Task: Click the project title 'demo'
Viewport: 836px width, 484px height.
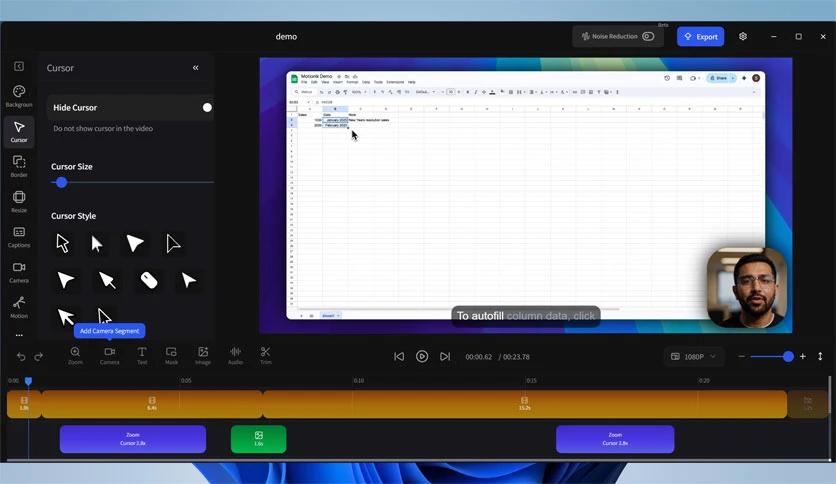Action: (x=286, y=37)
